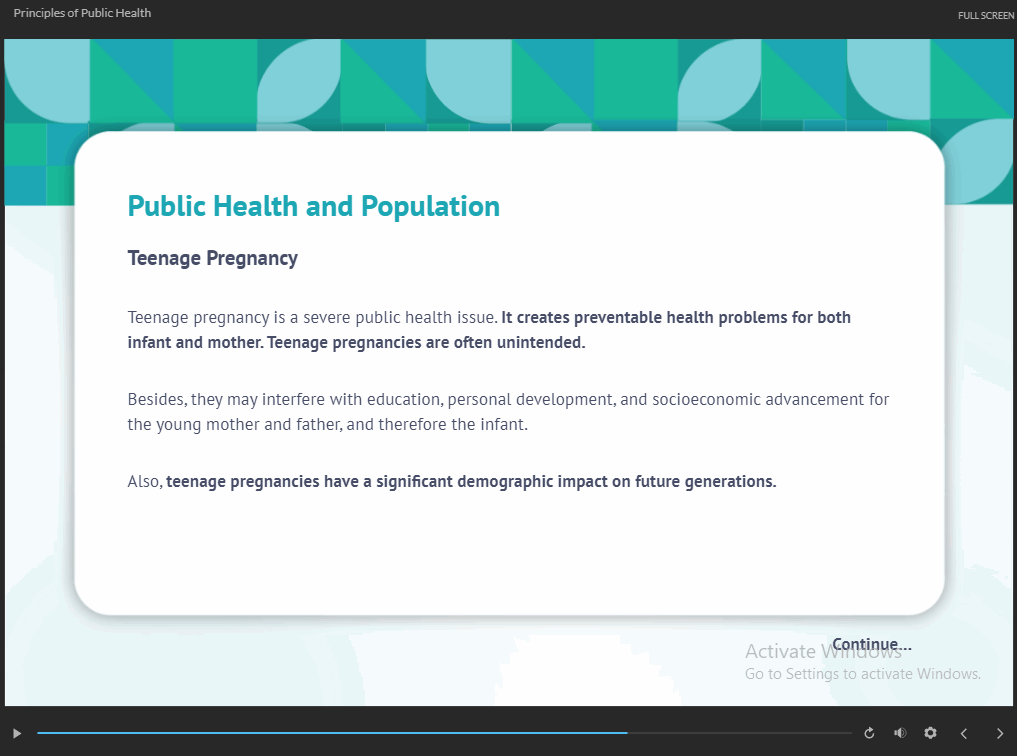Play the lesson with the play button

pos(18,733)
